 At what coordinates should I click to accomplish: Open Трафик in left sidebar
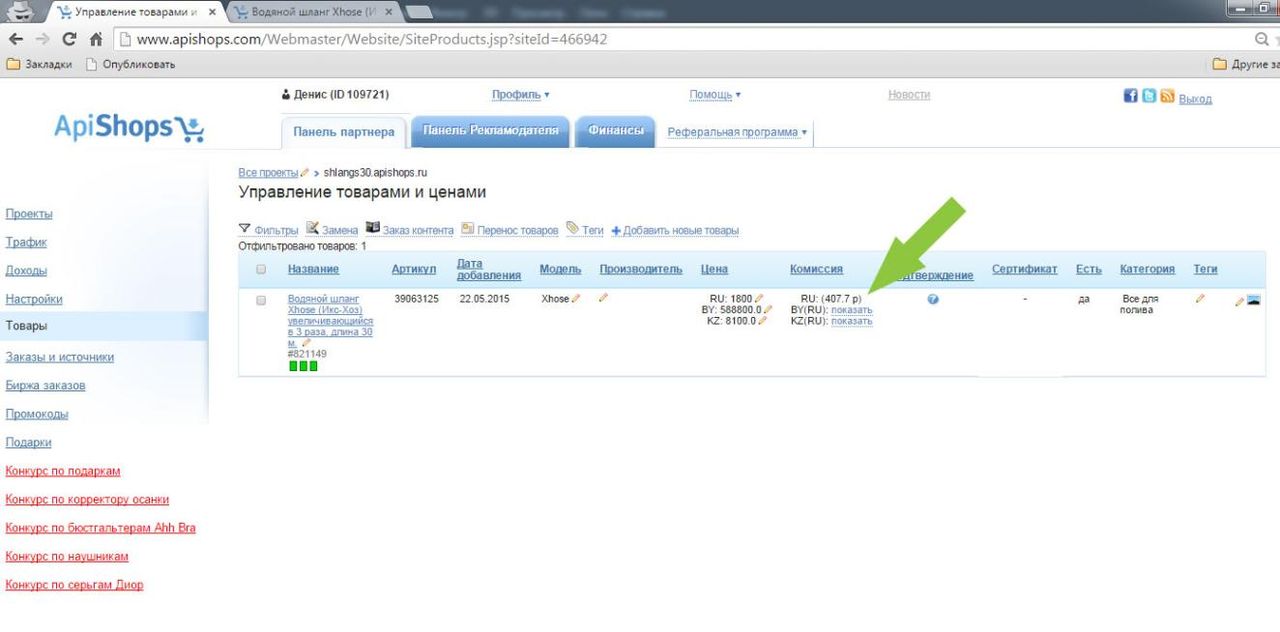[x=26, y=242]
